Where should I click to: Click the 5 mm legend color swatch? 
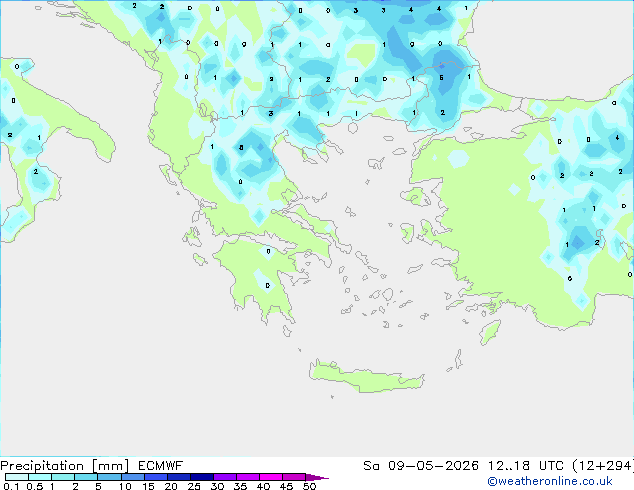(109, 477)
